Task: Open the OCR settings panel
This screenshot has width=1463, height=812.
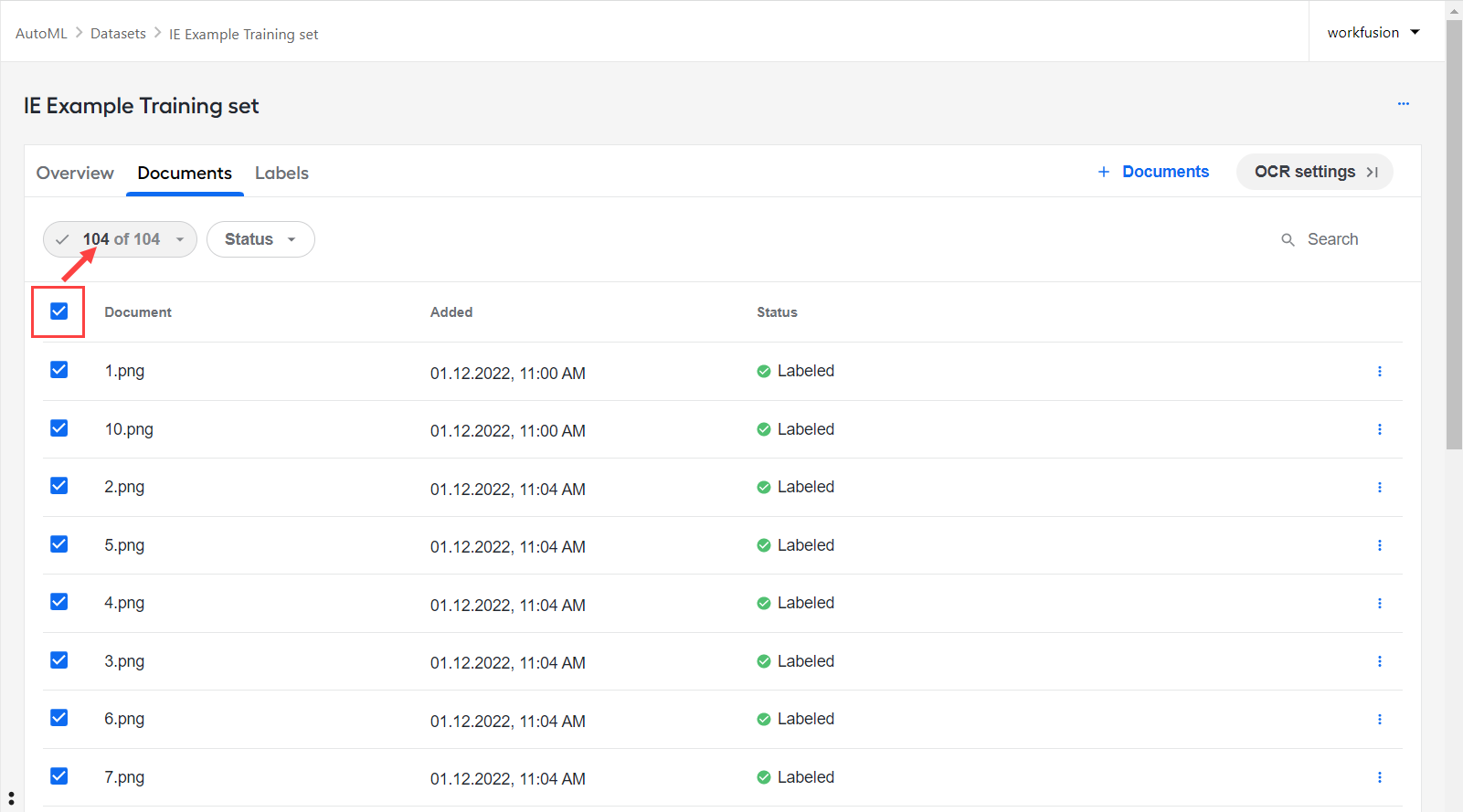Action: pos(1315,172)
